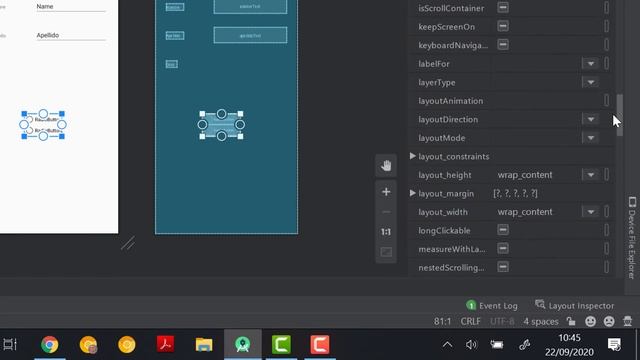Click resource picker beside layoutAnimation
The width and height of the screenshot is (640, 360).
[x=607, y=100]
